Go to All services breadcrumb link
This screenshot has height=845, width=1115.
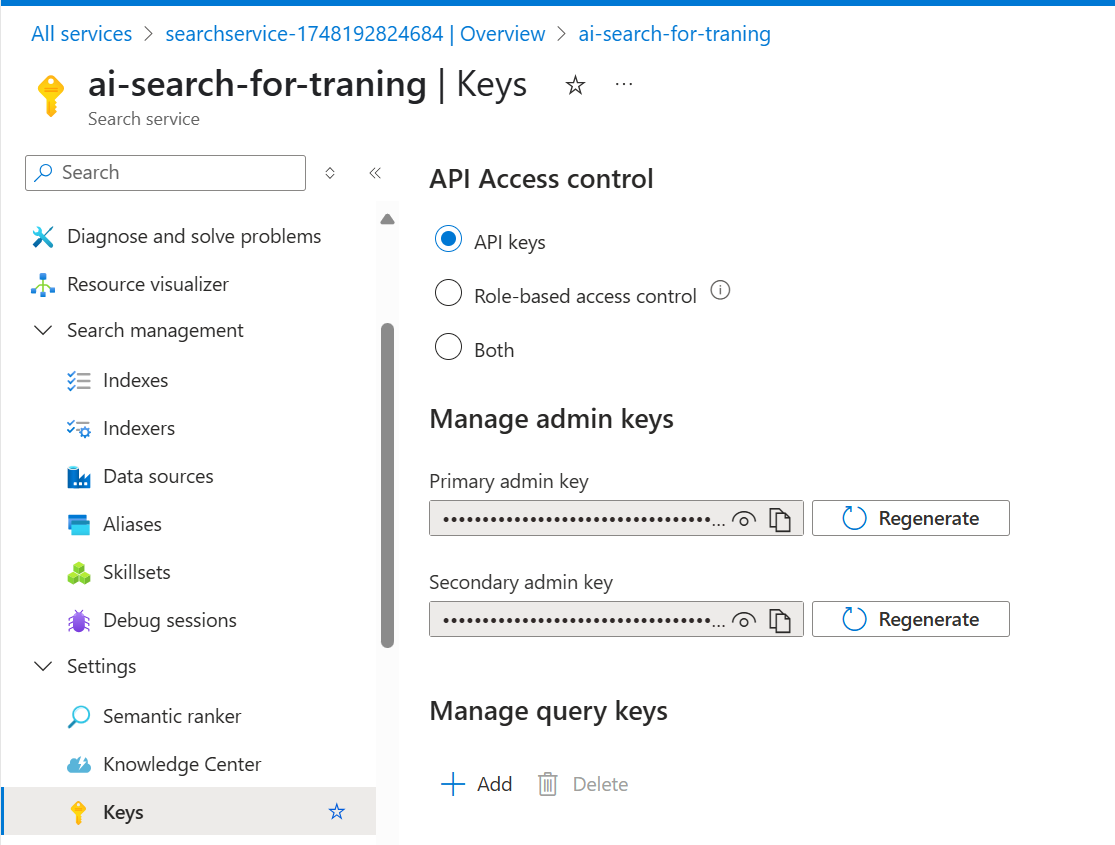81,34
